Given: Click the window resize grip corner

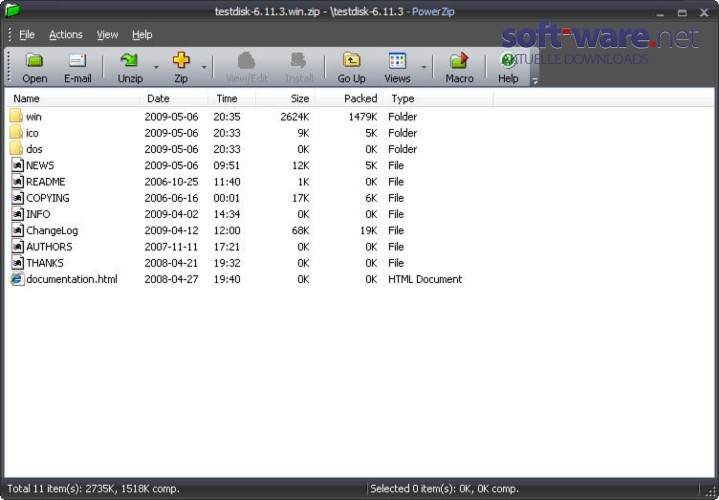Looking at the screenshot, I should click(709, 492).
